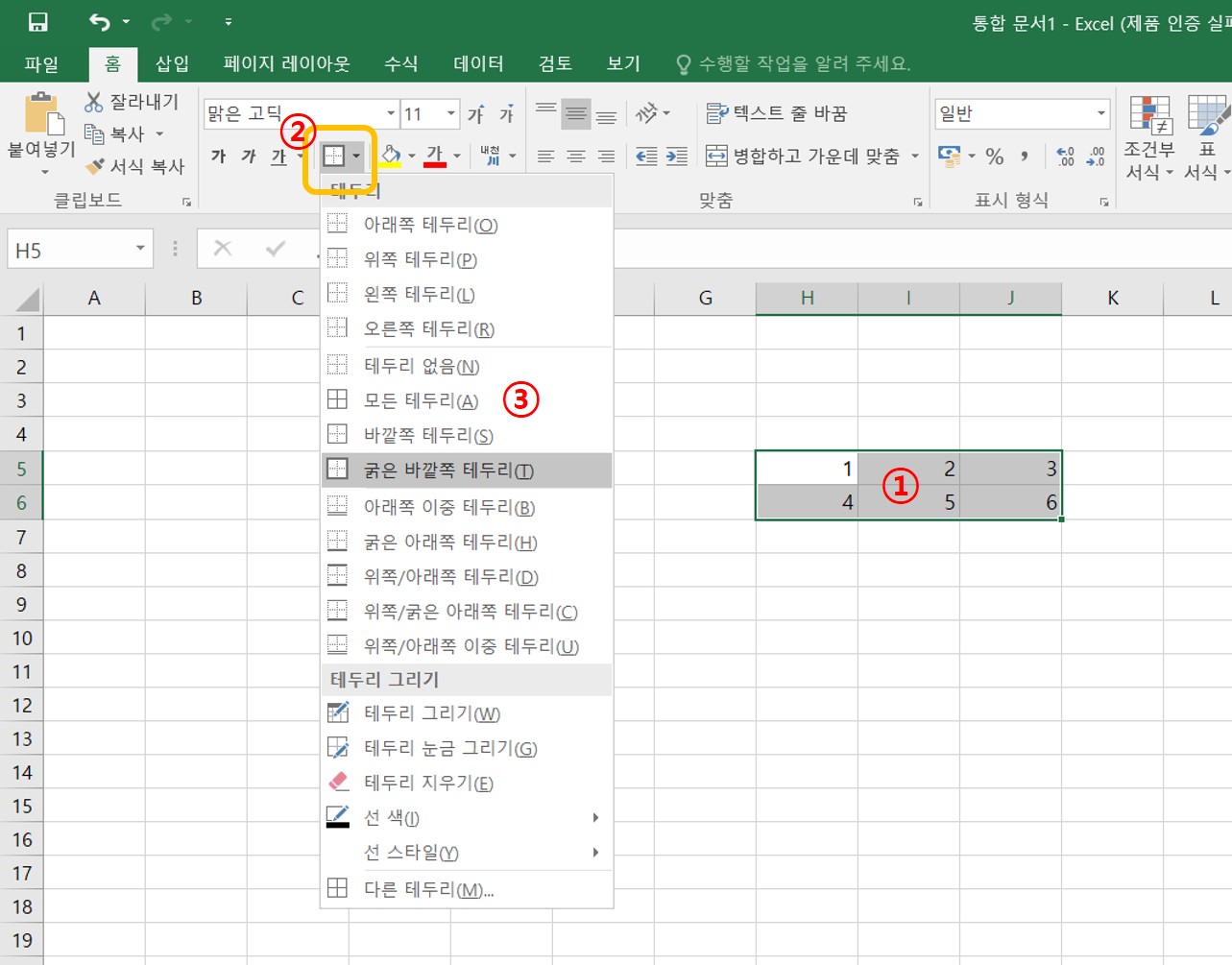Screen dimensions: 1232x965
Task: Select 모든 테두리 (All Borders) menu item
Action: (467, 400)
